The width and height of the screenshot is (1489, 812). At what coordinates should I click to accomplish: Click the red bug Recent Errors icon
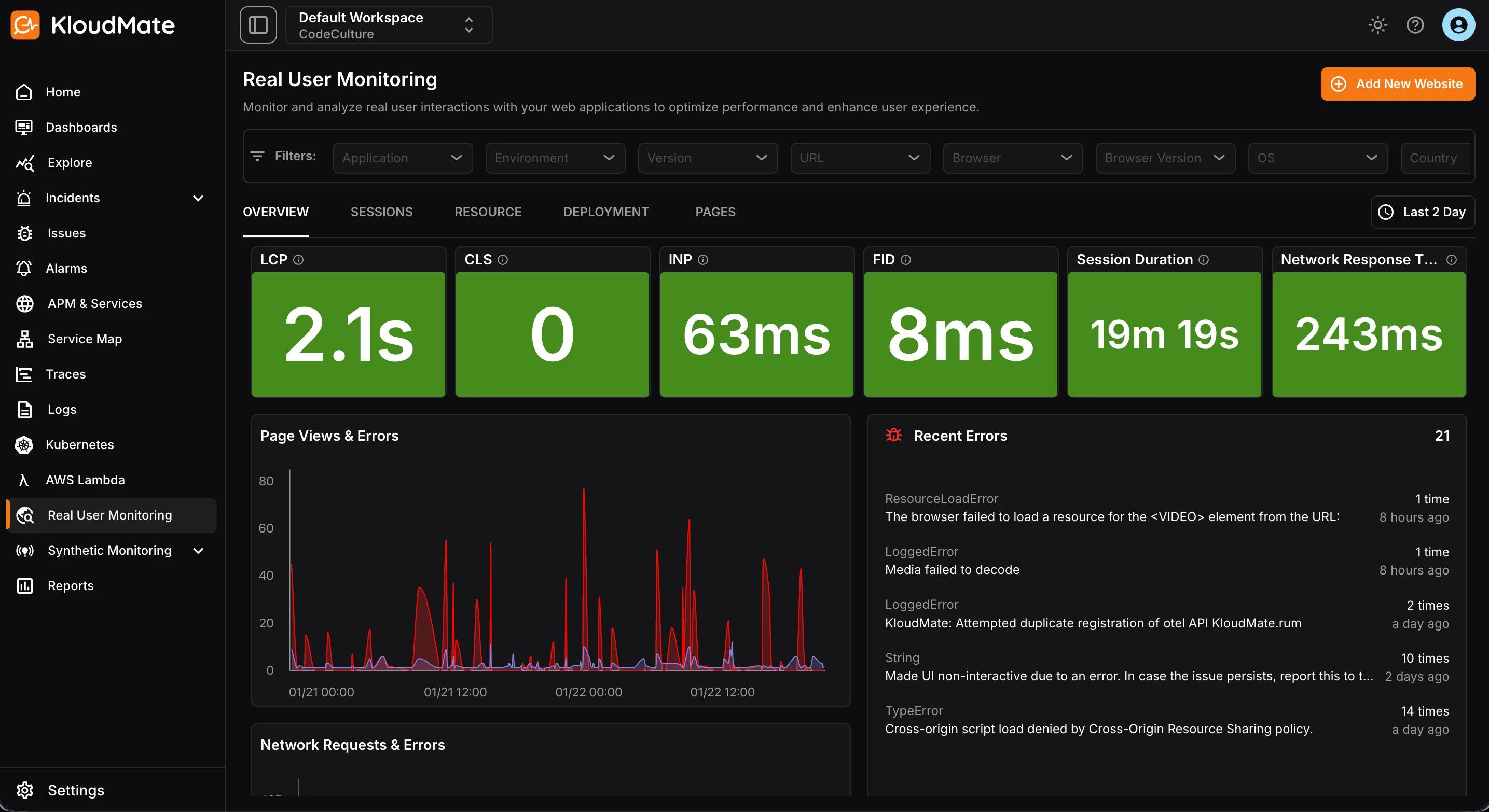tap(893, 435)
